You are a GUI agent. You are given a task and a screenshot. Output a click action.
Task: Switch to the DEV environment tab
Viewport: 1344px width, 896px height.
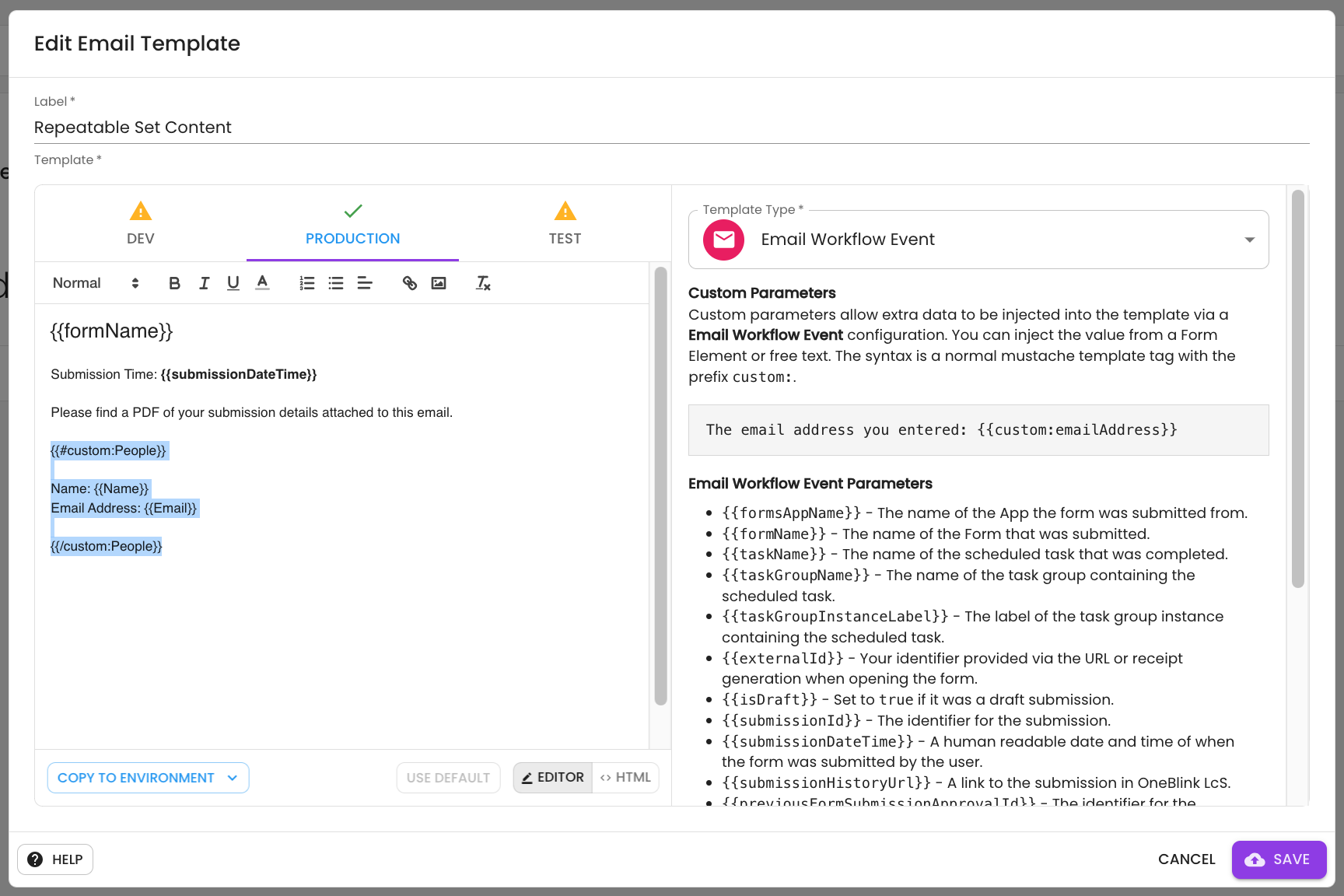[141, 223]
